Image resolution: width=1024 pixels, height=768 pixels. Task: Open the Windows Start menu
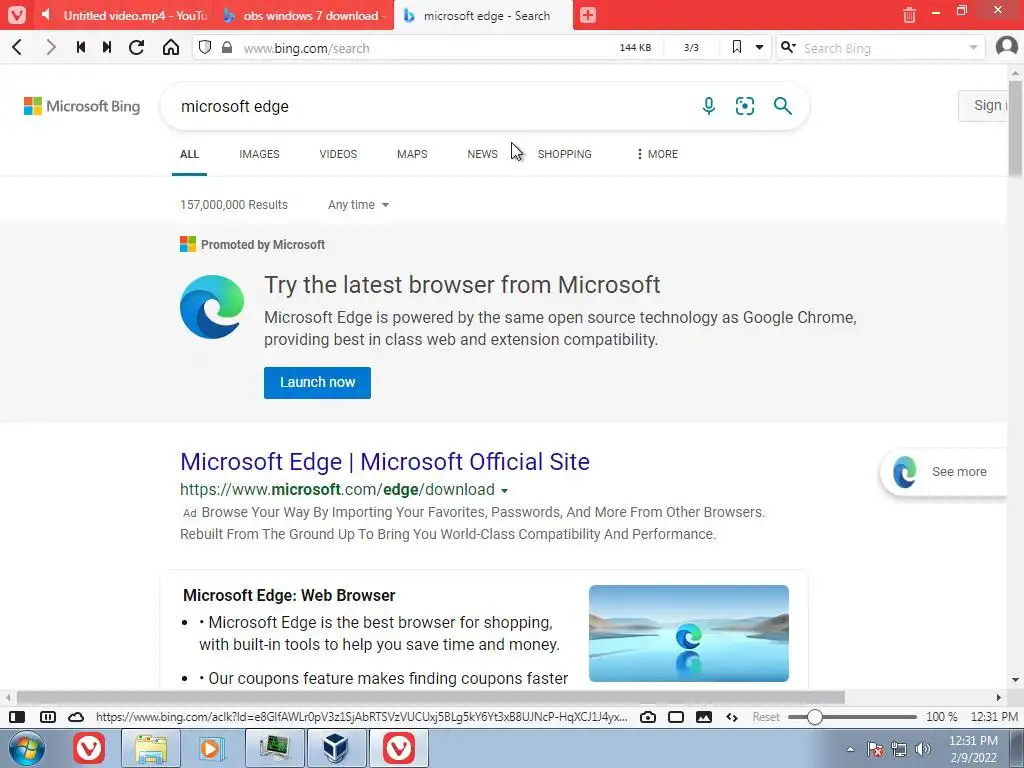[27, 748]
